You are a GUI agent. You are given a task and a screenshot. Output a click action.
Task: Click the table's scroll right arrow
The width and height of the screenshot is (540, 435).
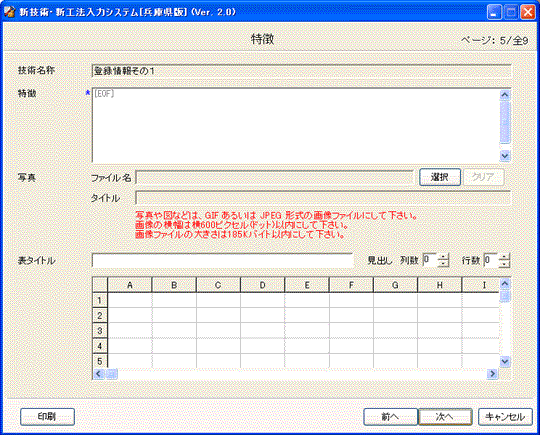(492, 374)
